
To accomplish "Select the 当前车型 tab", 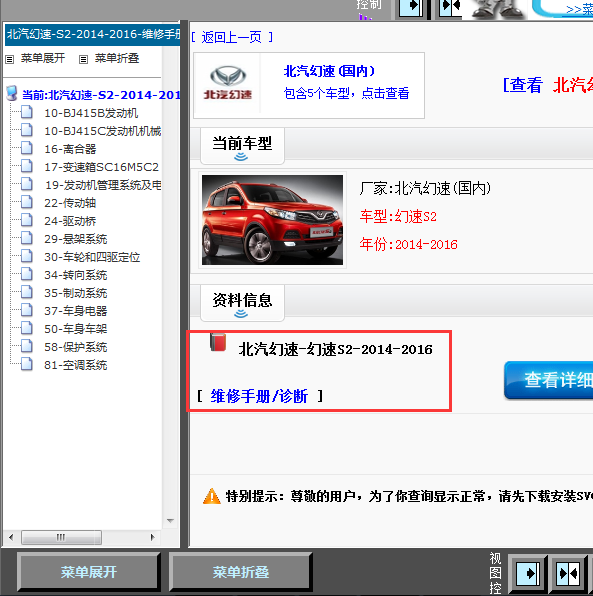I will coord(242,146).
